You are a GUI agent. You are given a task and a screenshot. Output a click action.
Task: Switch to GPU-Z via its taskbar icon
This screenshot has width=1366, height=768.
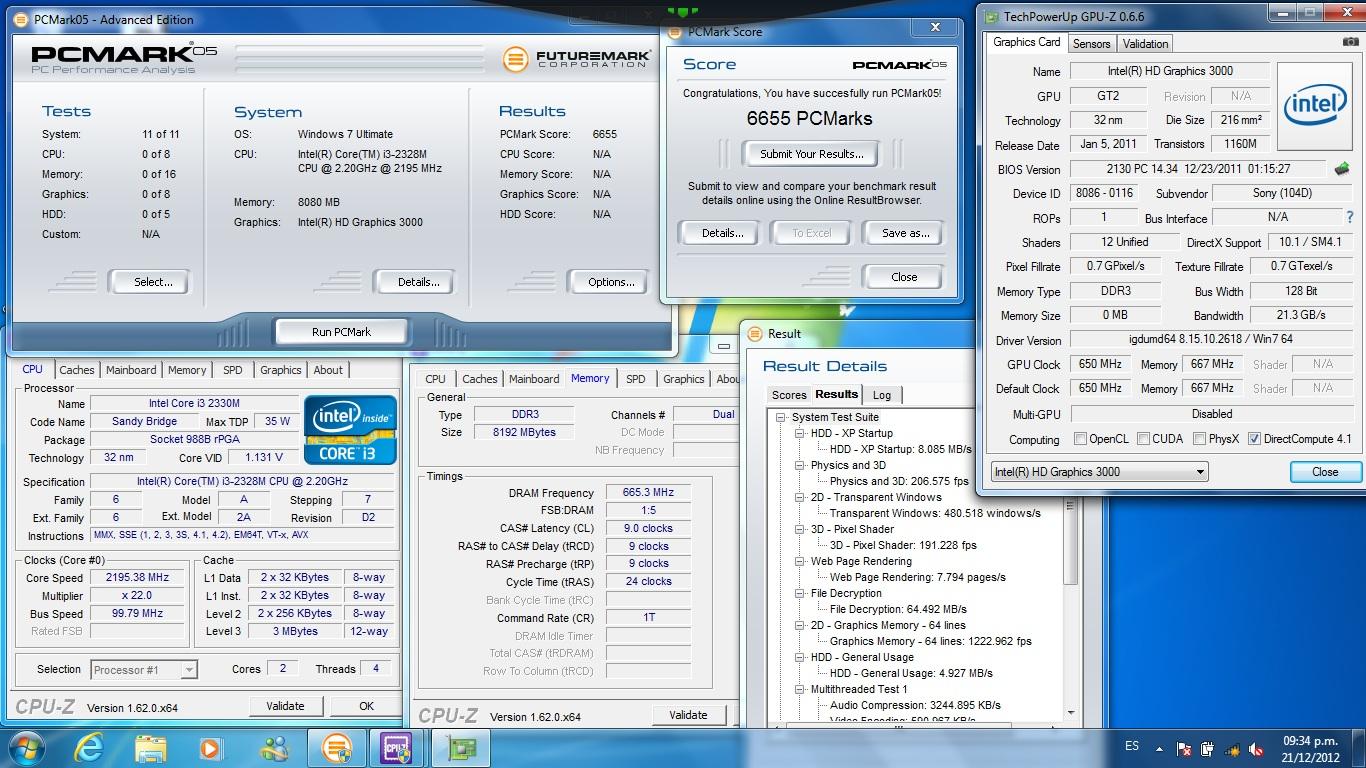pos(459,748)
